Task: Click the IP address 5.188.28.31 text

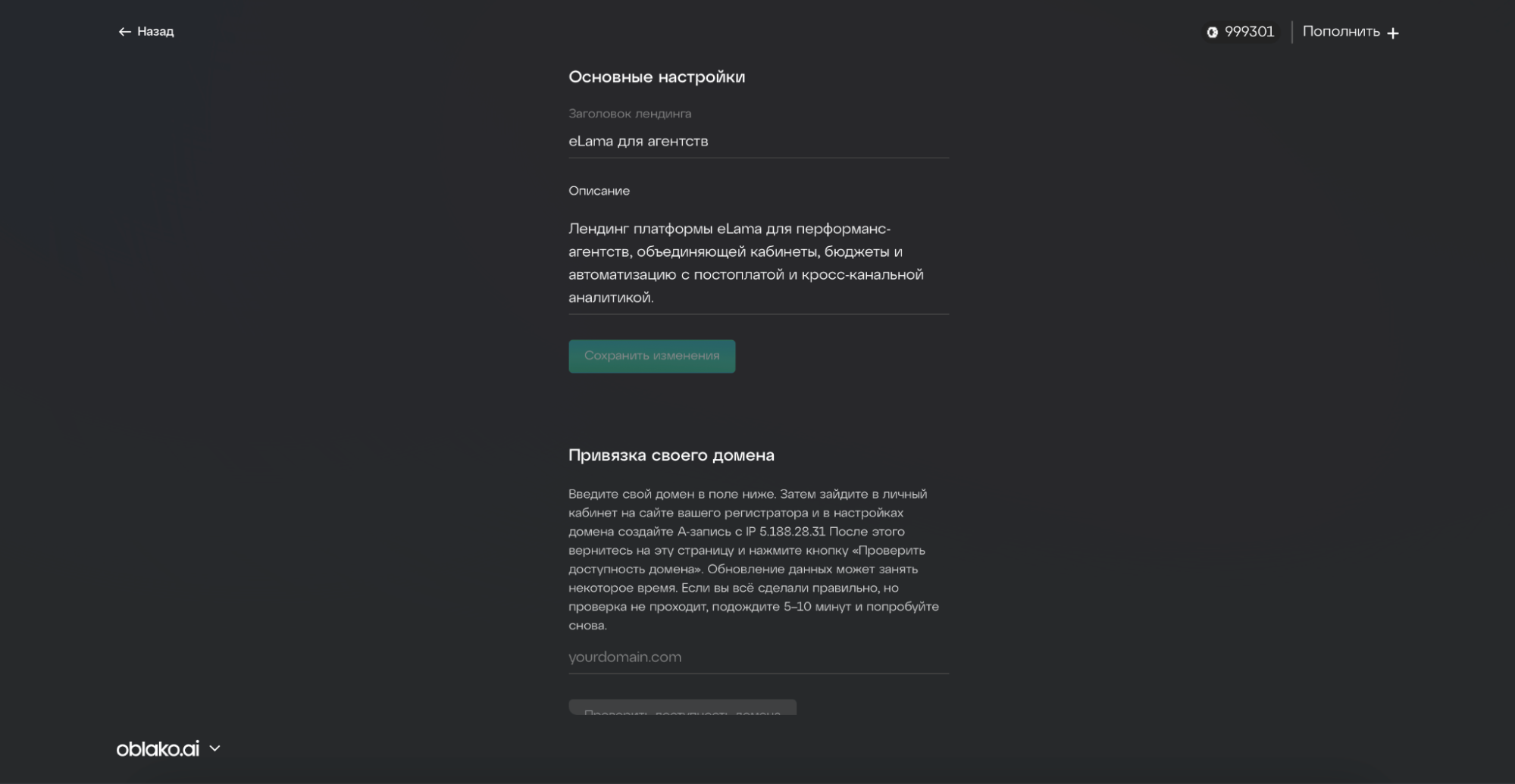Action: click(x=792, y=532)
